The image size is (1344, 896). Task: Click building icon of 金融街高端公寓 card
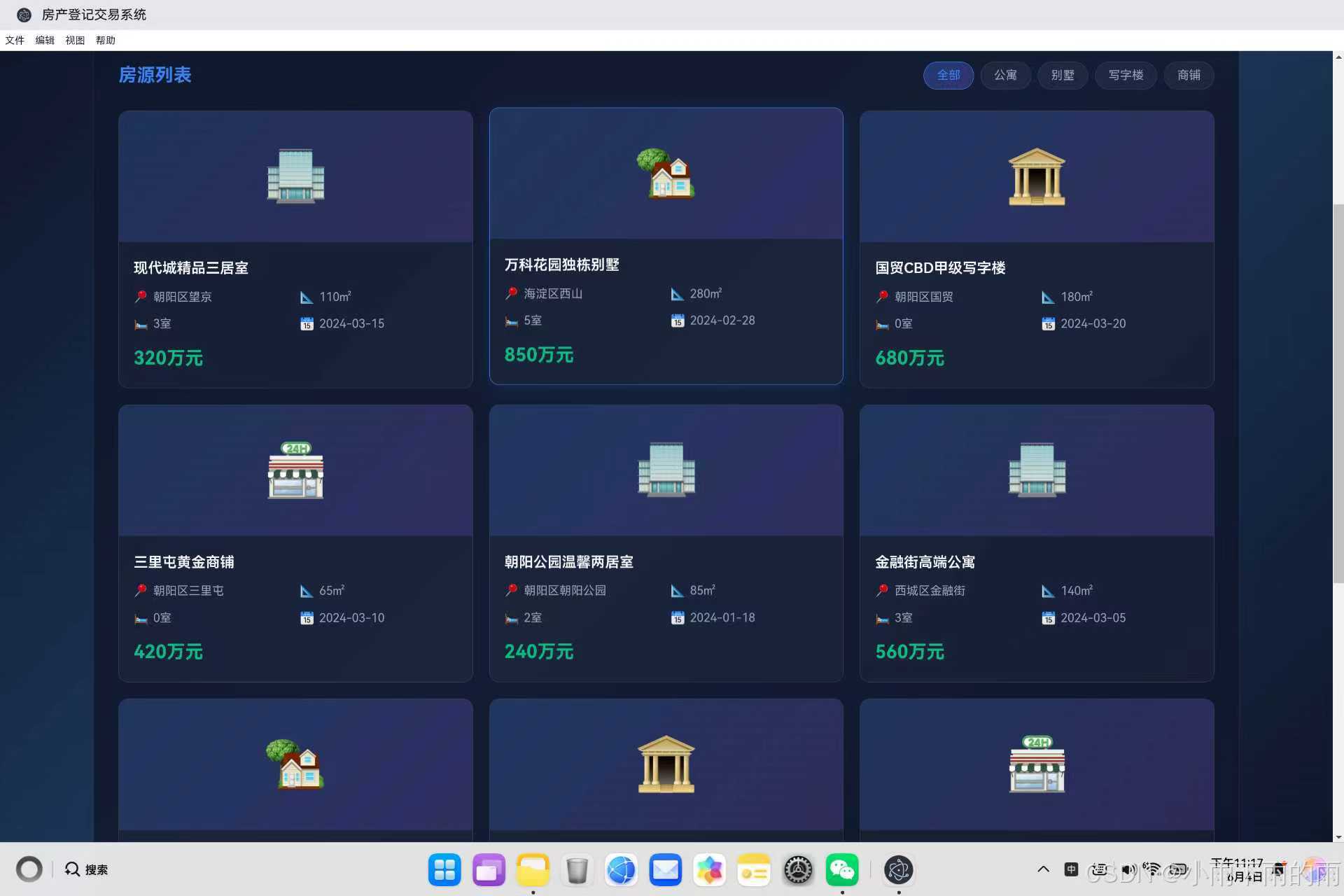point(1037,470)
